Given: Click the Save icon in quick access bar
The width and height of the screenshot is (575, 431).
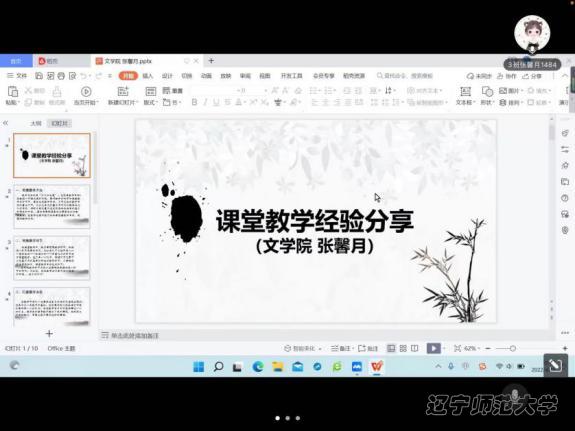Looking at the screenshot, I should coord(39,76).
